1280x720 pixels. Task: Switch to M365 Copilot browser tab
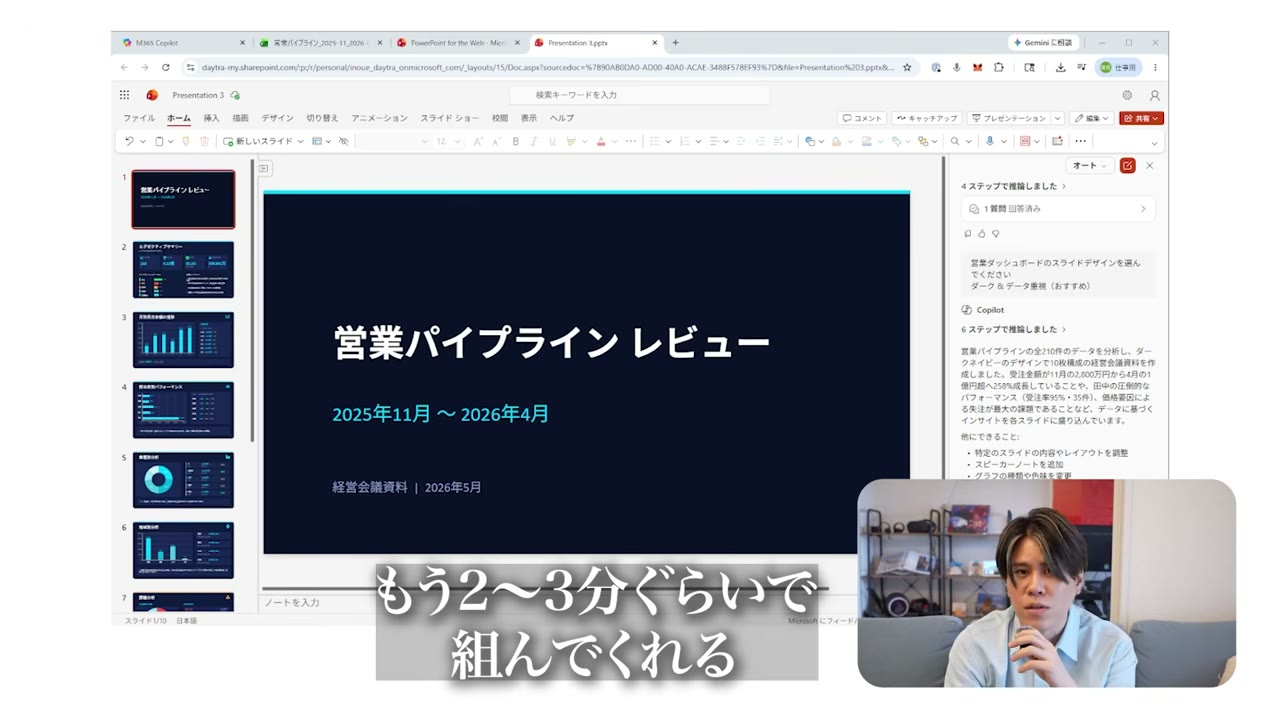(x=181, y=43)
